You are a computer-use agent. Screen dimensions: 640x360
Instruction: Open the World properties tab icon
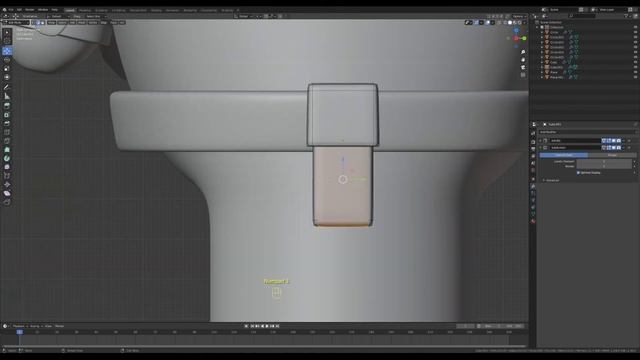pyautogui.click(x=533, y=171)
